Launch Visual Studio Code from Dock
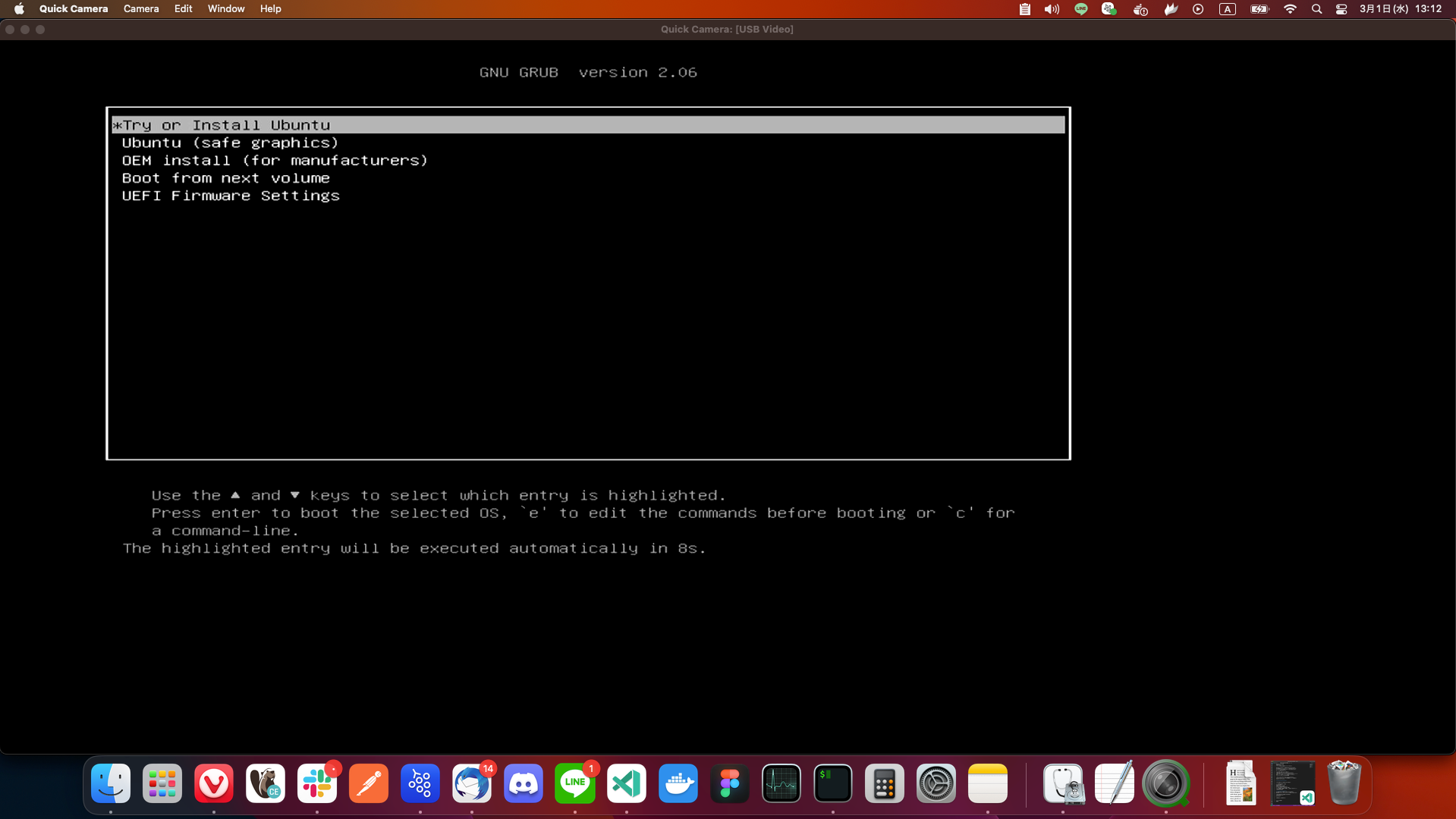Screen dimensions: 1456x819 [x=627, y=783]
